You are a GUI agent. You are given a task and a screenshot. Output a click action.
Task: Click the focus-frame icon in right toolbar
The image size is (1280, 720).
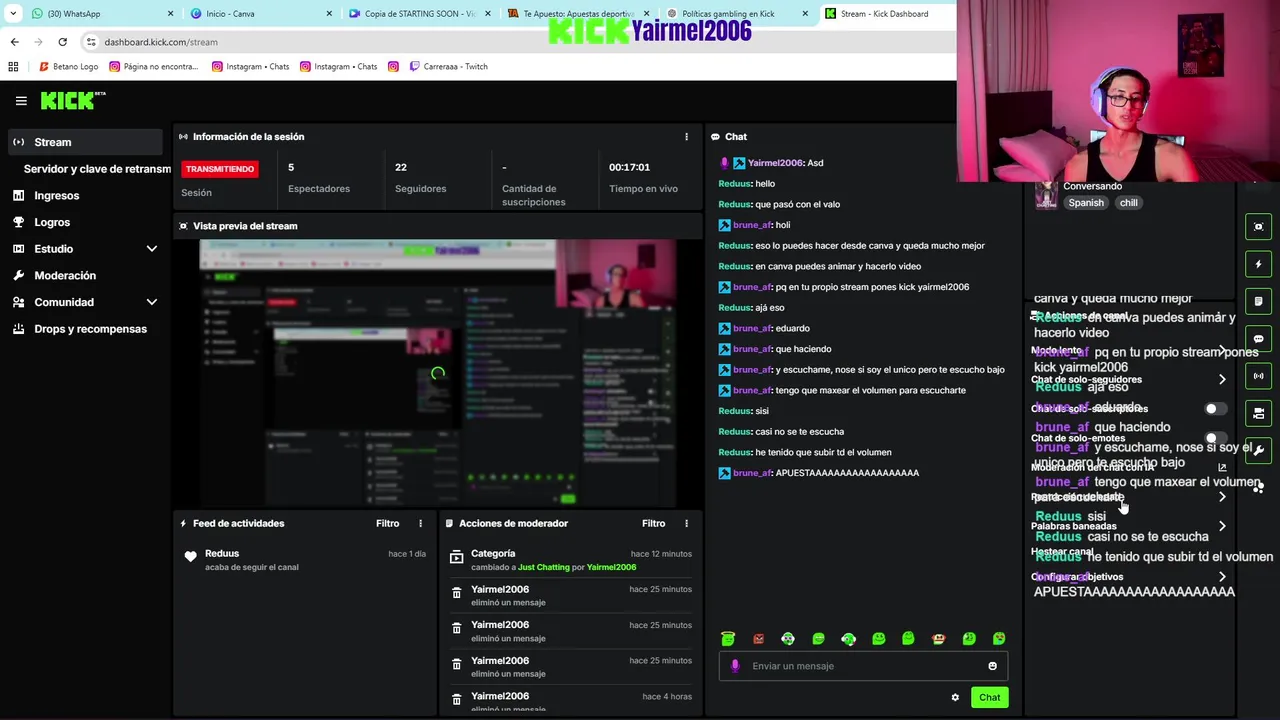pos(1259,227)
